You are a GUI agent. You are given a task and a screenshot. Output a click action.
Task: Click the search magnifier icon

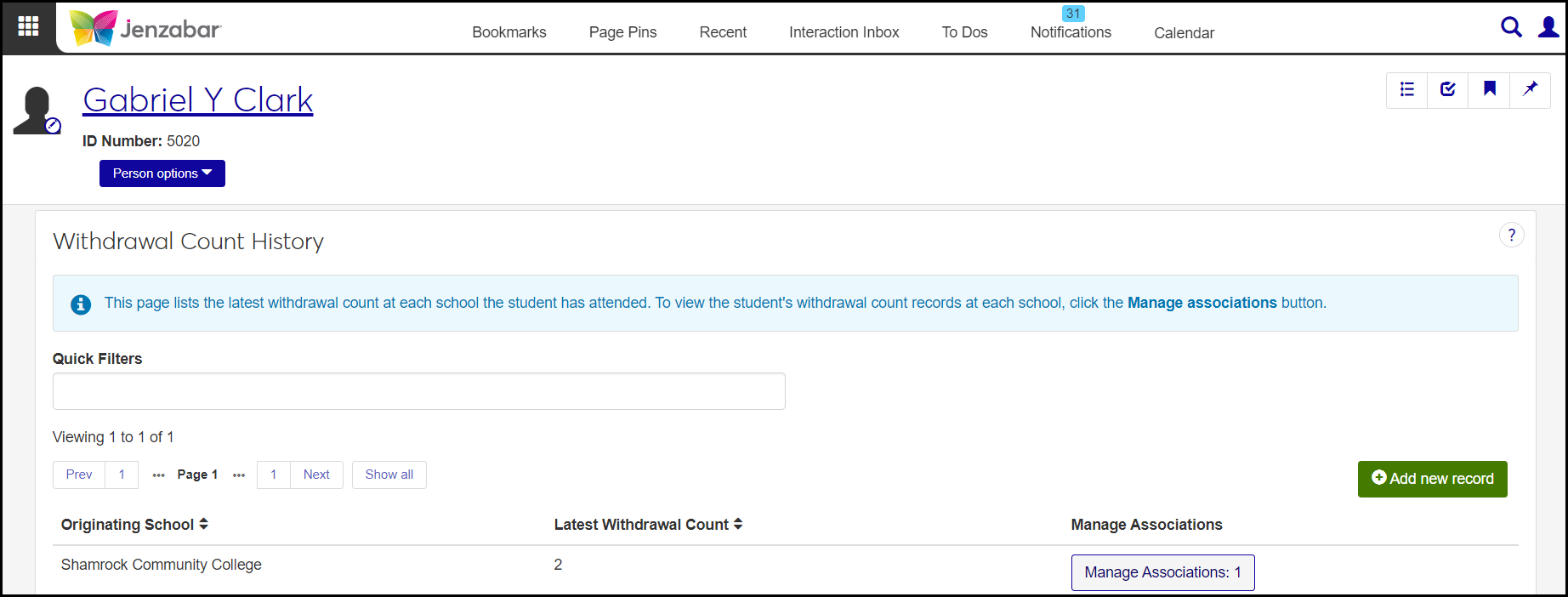(1511, 27)
